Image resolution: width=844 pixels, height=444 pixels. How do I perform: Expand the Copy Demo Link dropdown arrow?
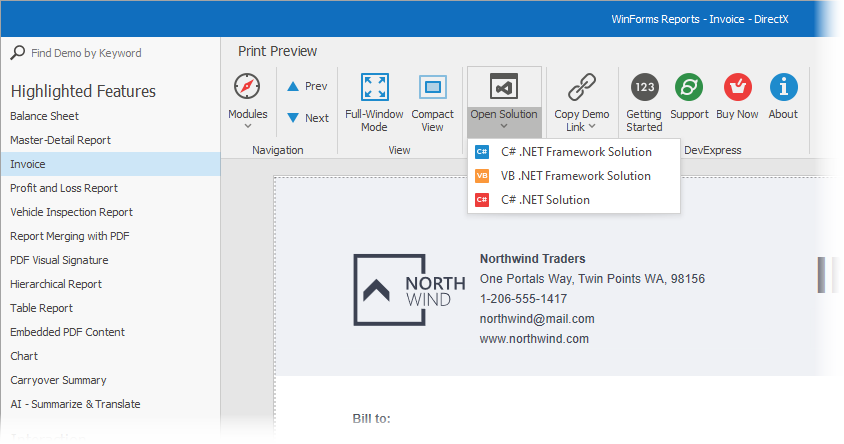592,126
